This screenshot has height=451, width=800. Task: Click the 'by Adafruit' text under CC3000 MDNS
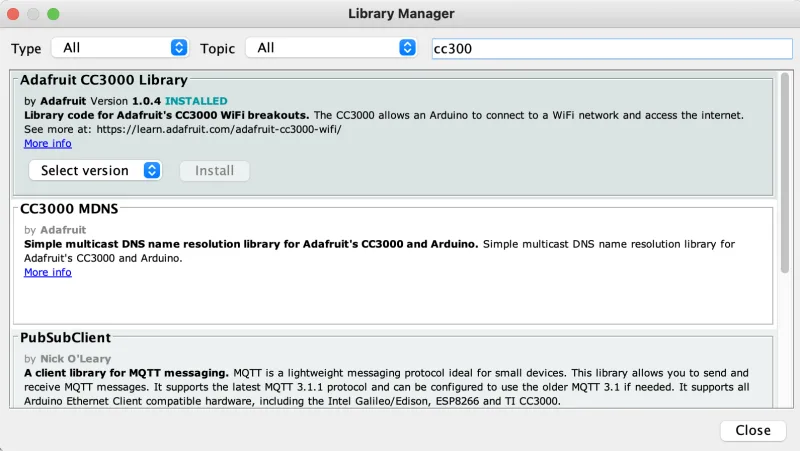tap(55, 230)
